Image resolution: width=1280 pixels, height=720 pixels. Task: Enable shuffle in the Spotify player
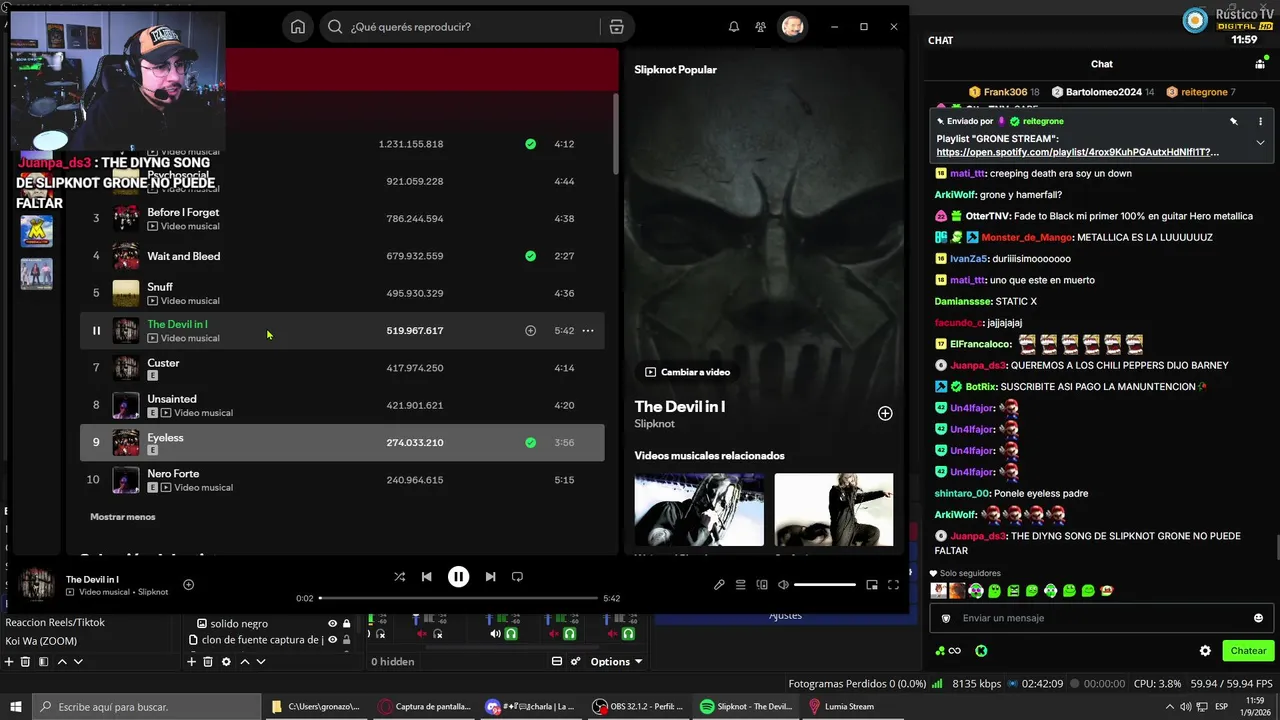pyautogui.click(x=400, y=577)
